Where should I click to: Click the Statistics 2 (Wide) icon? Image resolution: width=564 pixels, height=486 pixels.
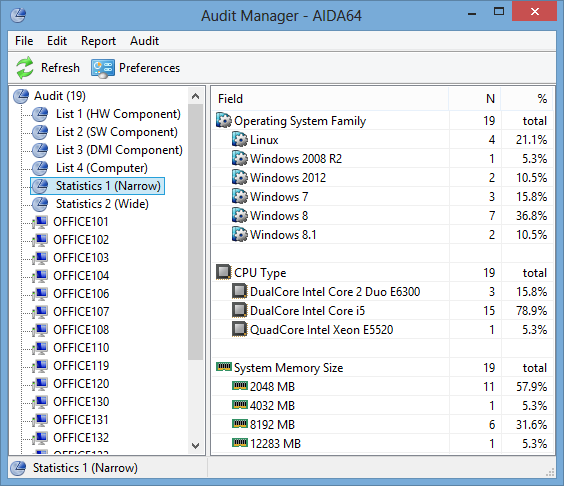[x=40, y=204]
